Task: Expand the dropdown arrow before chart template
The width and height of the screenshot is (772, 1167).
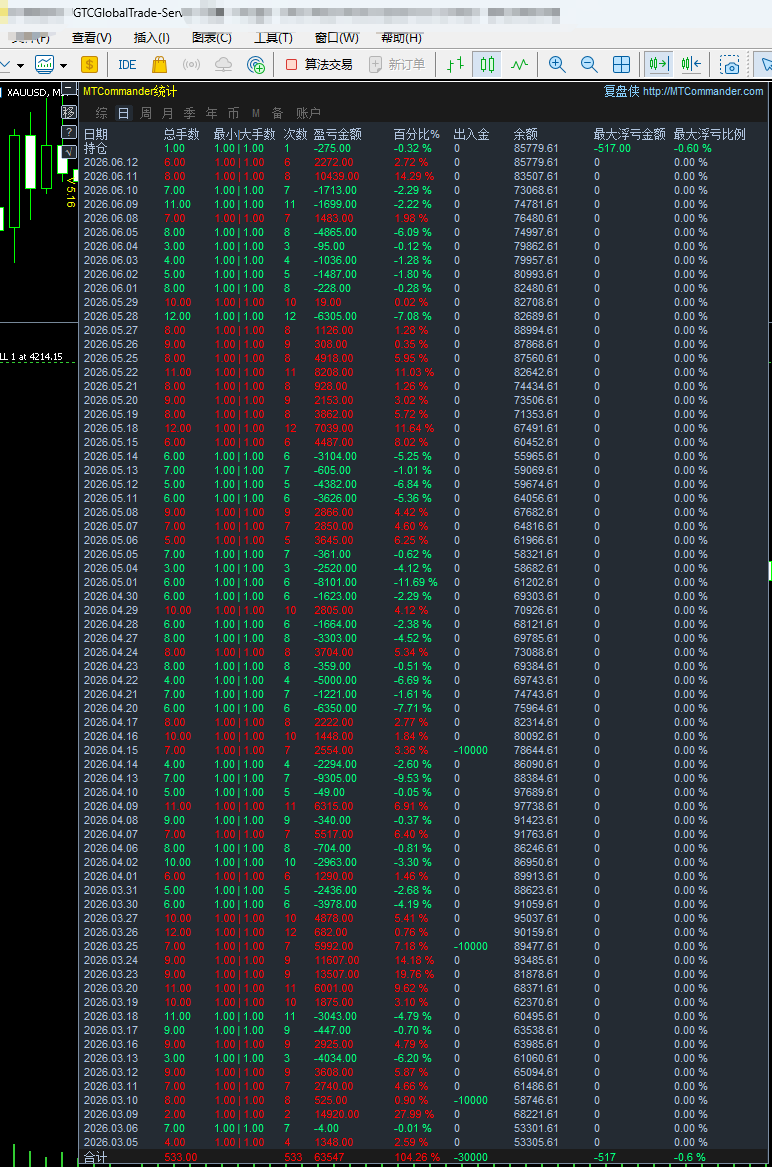Action: (x=20, y=65)
